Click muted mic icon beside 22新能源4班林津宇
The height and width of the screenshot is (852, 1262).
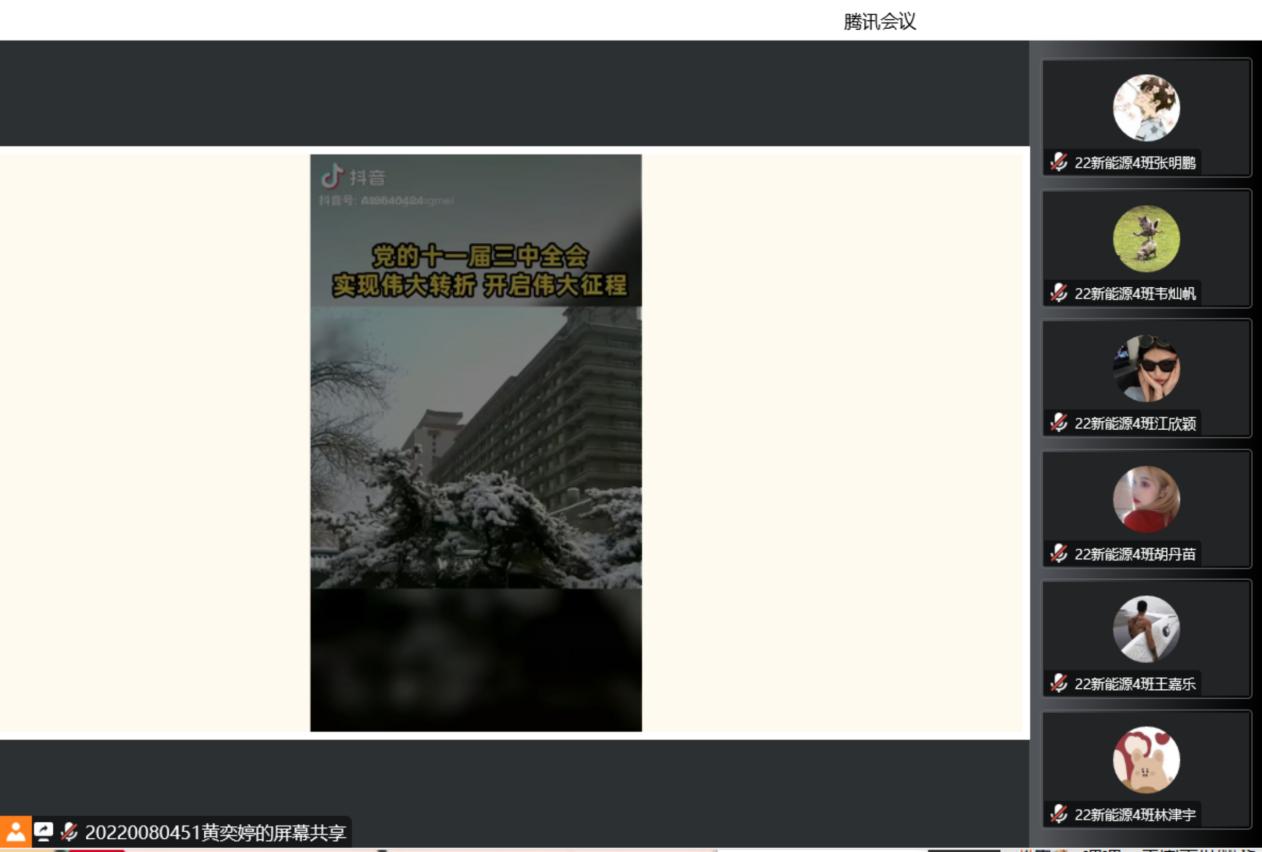(x=1059, y=814)
